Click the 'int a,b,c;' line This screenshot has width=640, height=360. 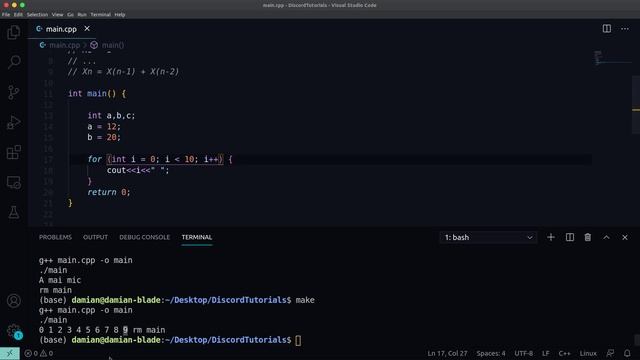pos(111,116)
